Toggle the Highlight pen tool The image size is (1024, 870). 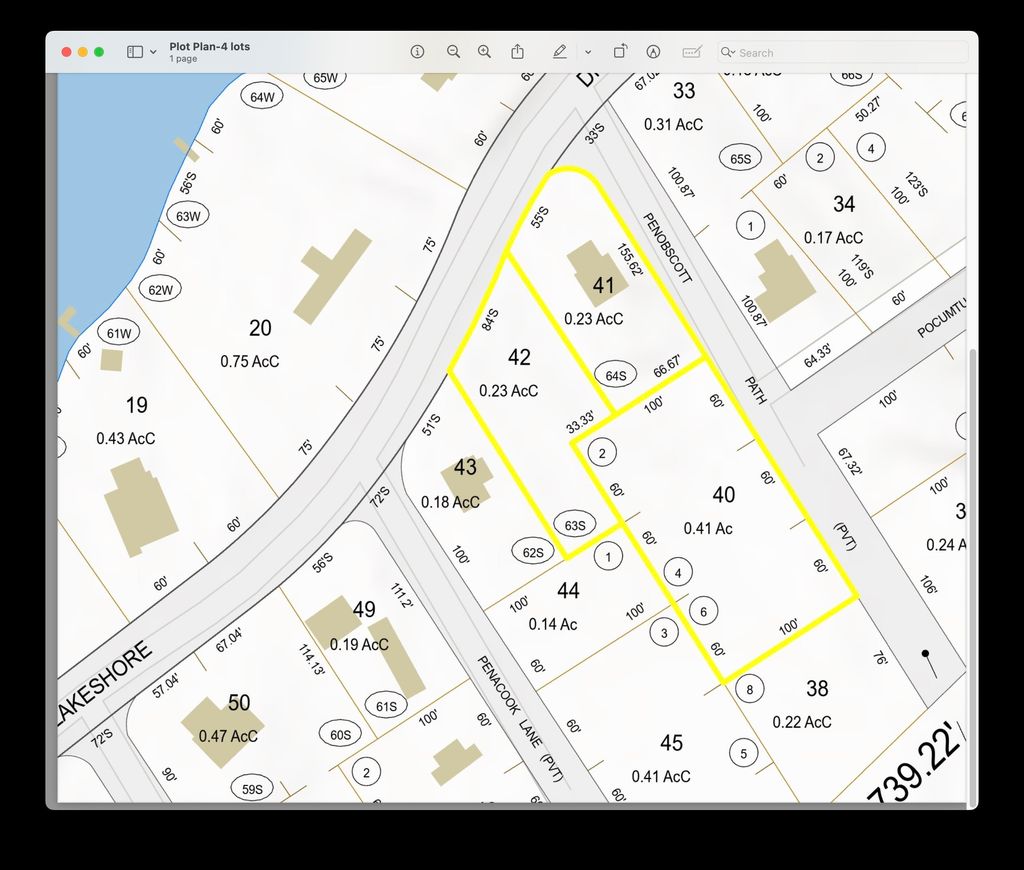560,52
